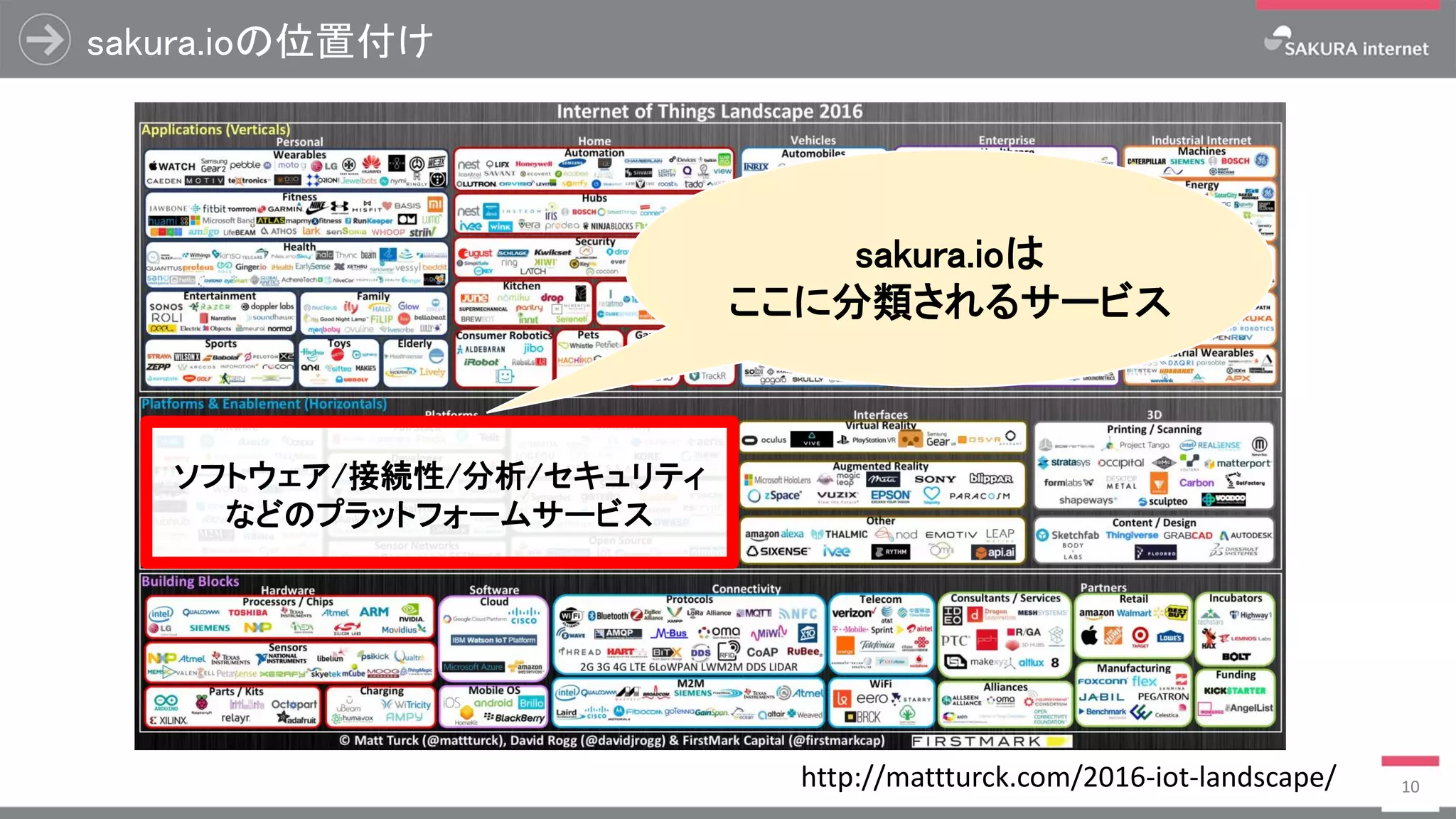Click the api.ai logo
This screenshot has width=1456, height=819.
pos(994,552)
